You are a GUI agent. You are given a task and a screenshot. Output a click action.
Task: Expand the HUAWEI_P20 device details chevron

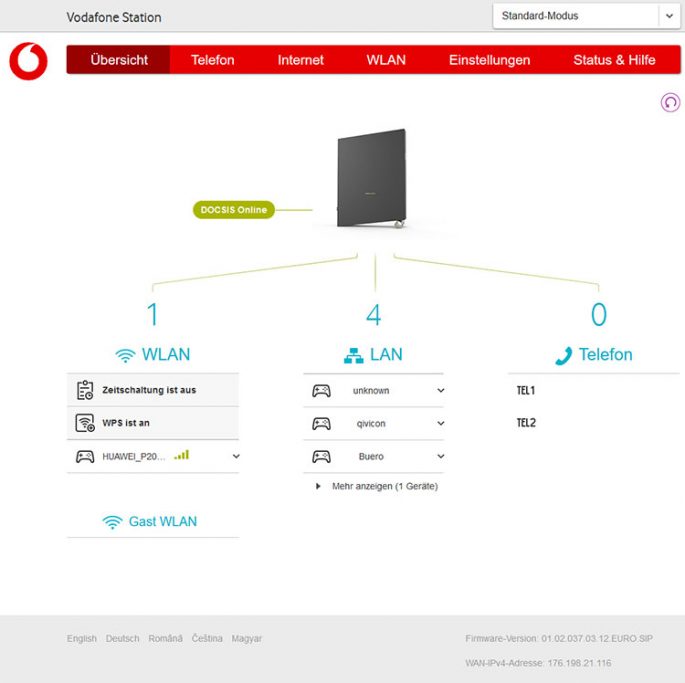point(236,456)
